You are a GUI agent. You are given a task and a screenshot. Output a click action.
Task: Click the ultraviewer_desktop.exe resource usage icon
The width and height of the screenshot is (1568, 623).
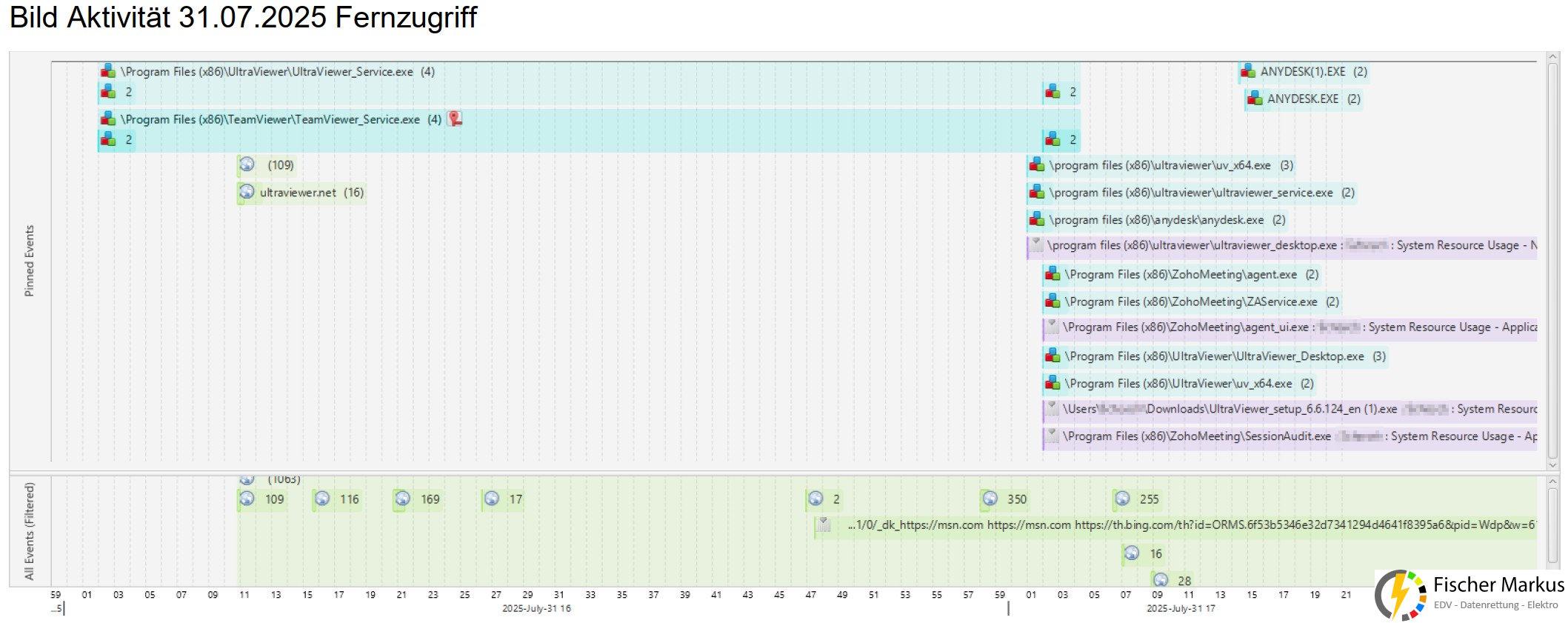(x=1037, y=244)
